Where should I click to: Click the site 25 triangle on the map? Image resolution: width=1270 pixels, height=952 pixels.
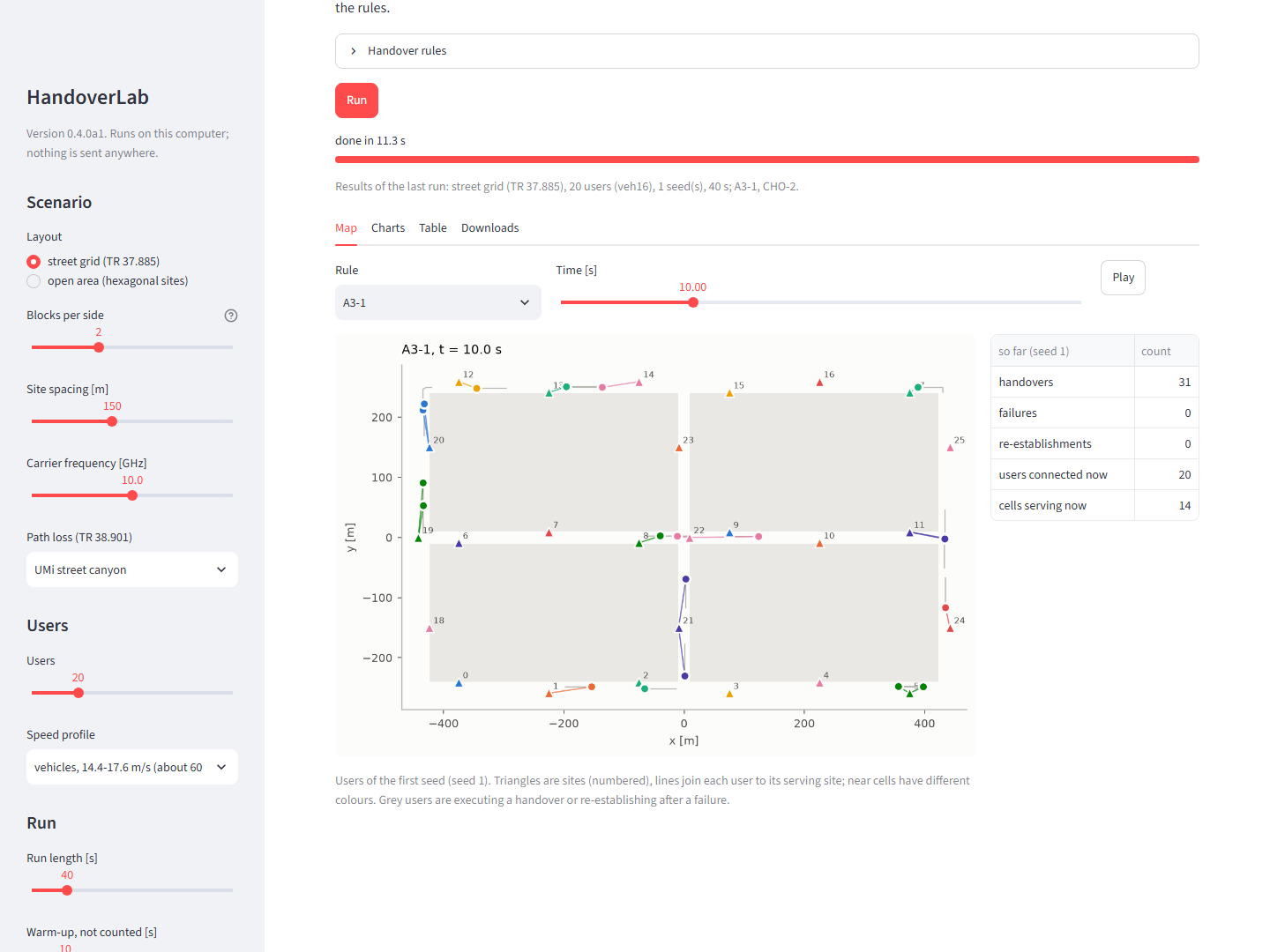tap(950, 448)
